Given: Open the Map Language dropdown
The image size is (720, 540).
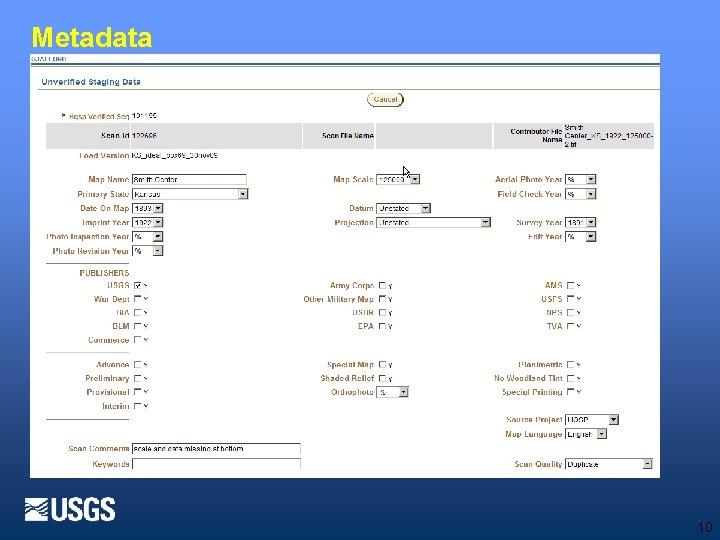Looking at the screenshot, I should pyautogui.click(x=586, y=434).
